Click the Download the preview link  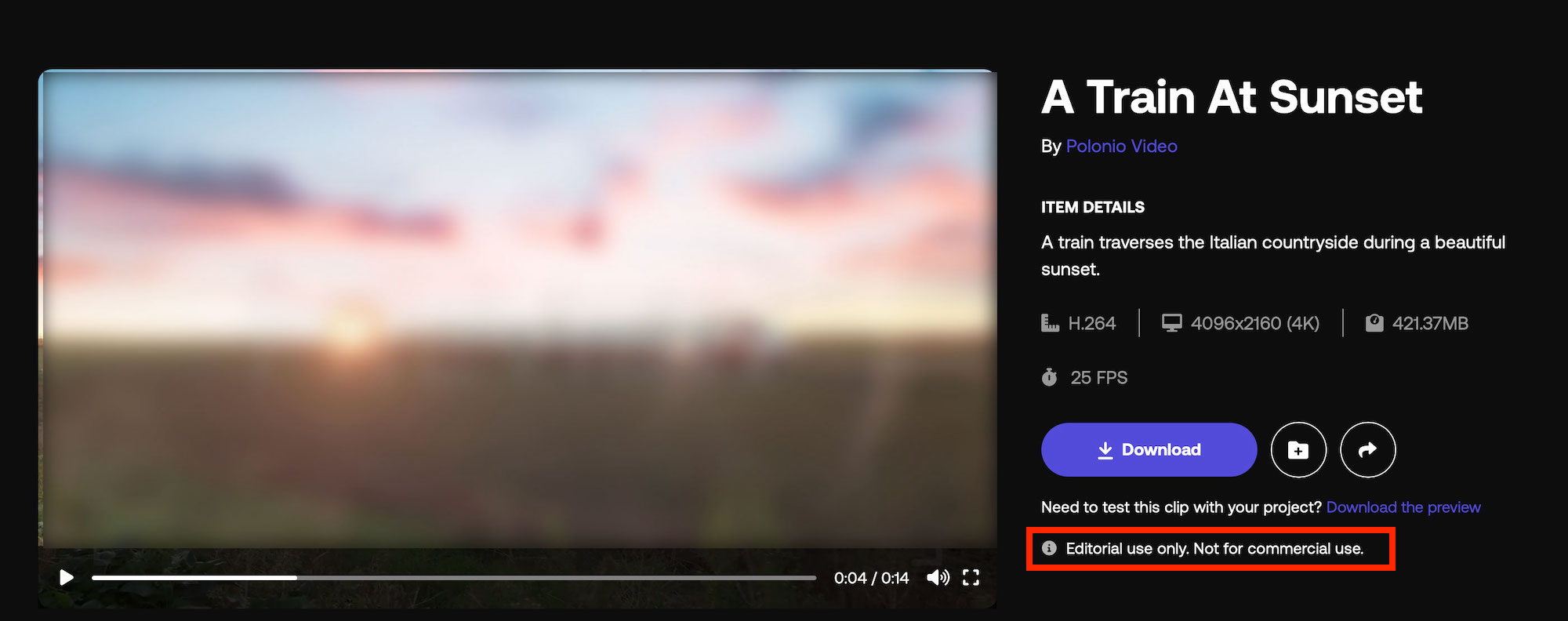[1403, 507]
